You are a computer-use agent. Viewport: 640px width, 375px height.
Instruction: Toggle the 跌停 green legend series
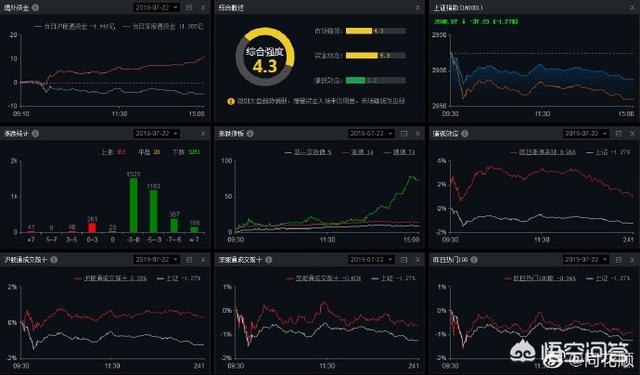pos(399,152)
